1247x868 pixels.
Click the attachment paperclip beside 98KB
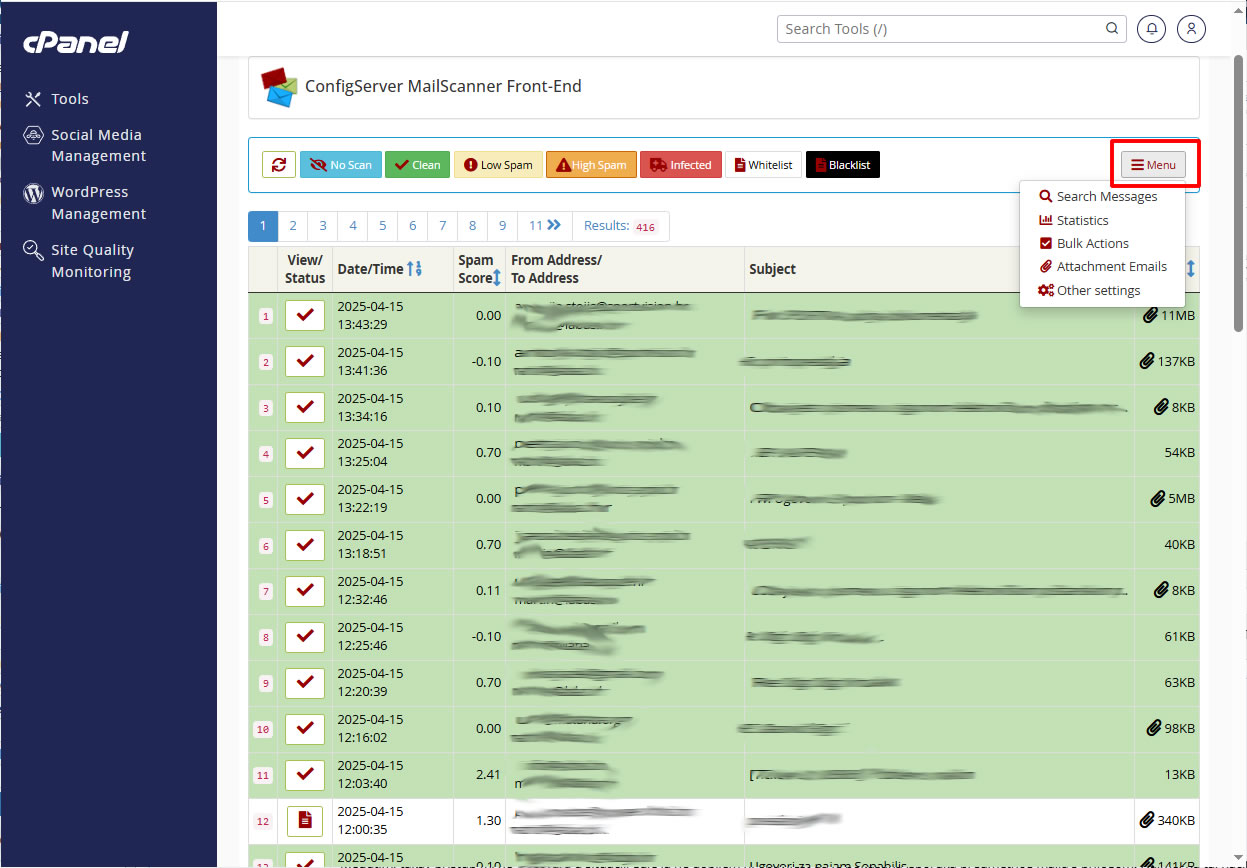point(1153,729)
